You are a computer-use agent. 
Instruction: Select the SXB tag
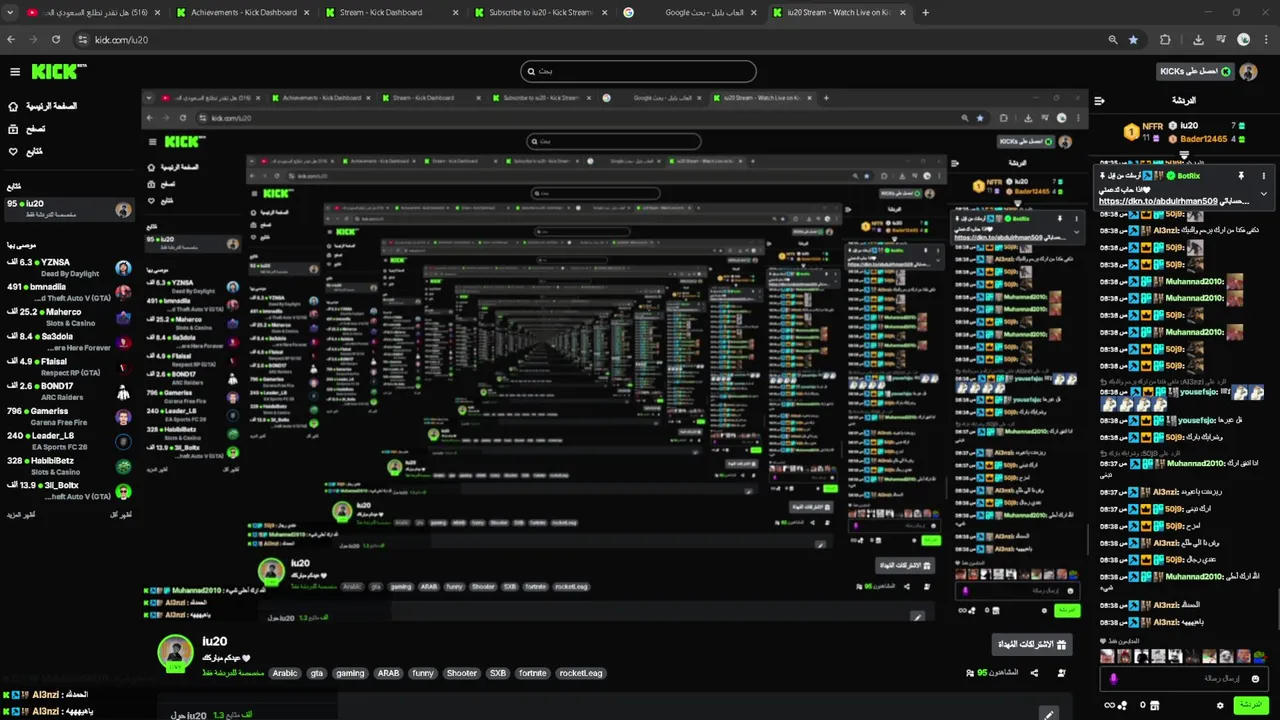tap(498, 673)
